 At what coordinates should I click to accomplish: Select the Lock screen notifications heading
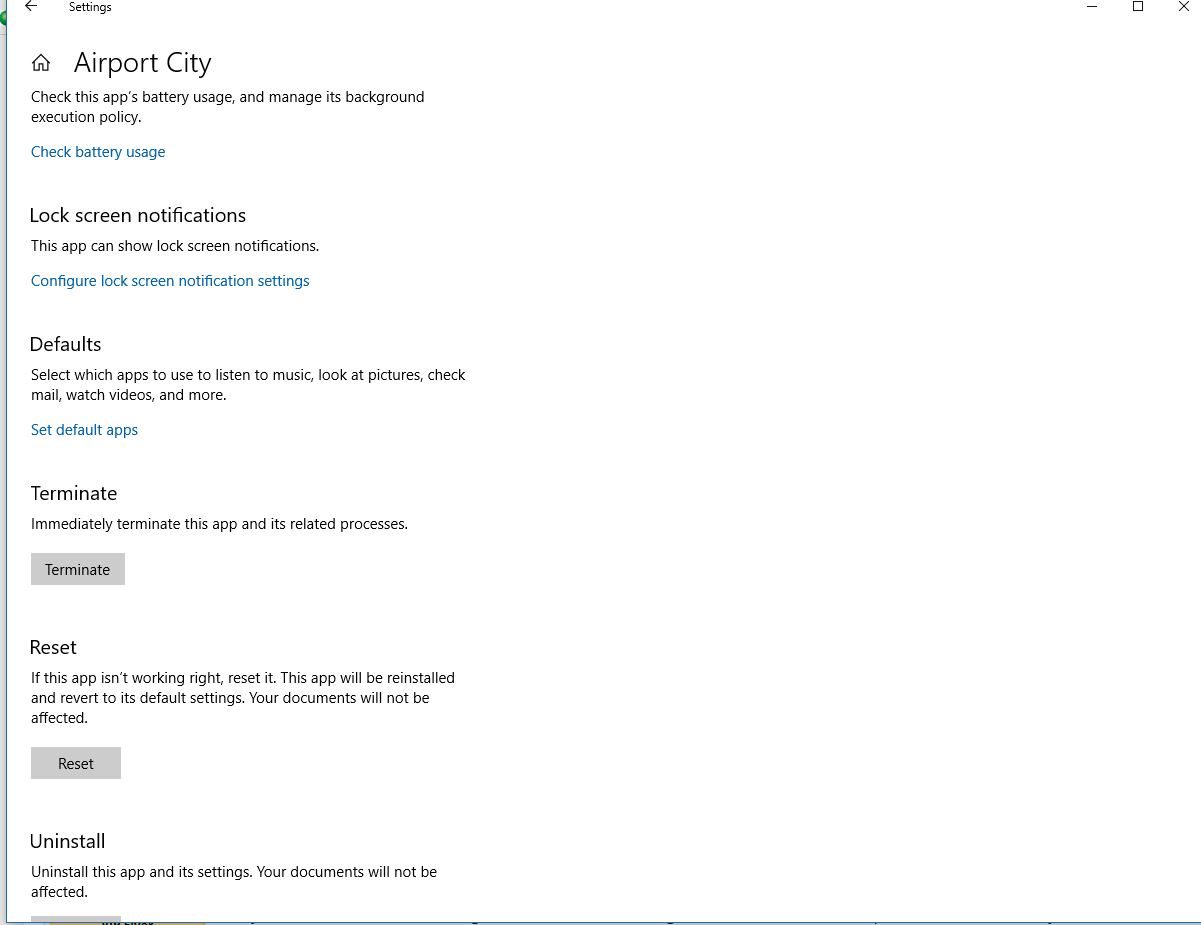pyautogui.click(x=138, y=215)
